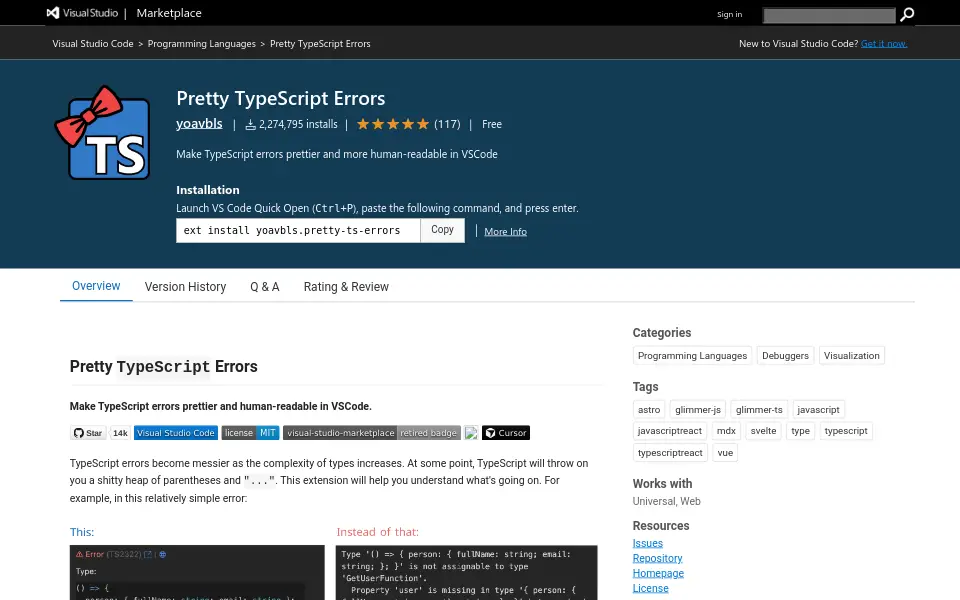Click the installs download icon
Screen dimensions: 960x600
point(250,125)
